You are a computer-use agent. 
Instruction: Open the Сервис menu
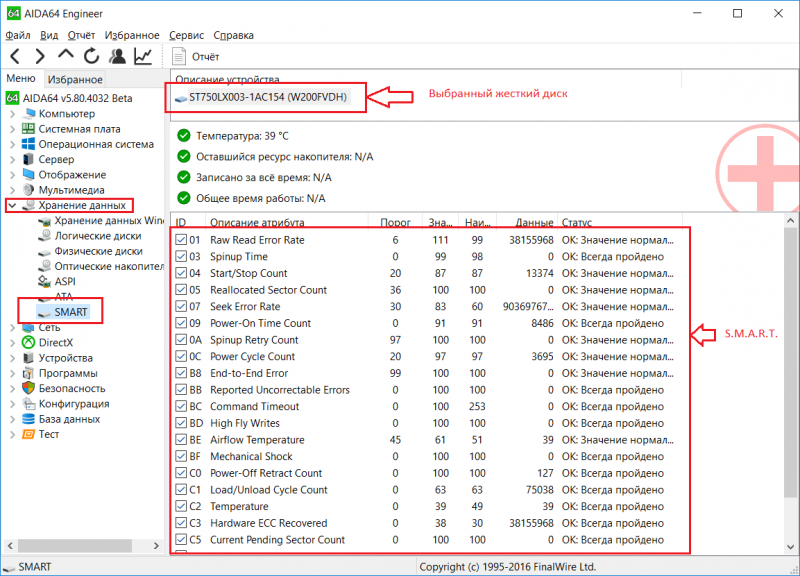186,35
